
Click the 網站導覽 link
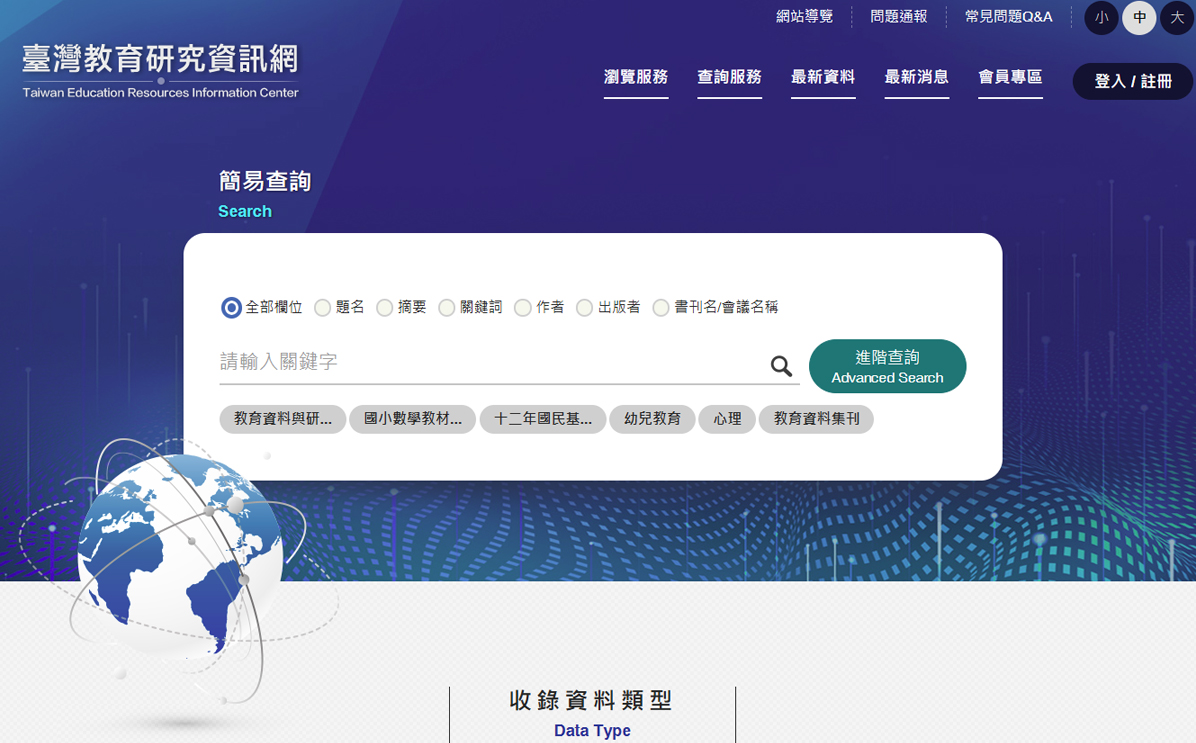click(804, 17)
